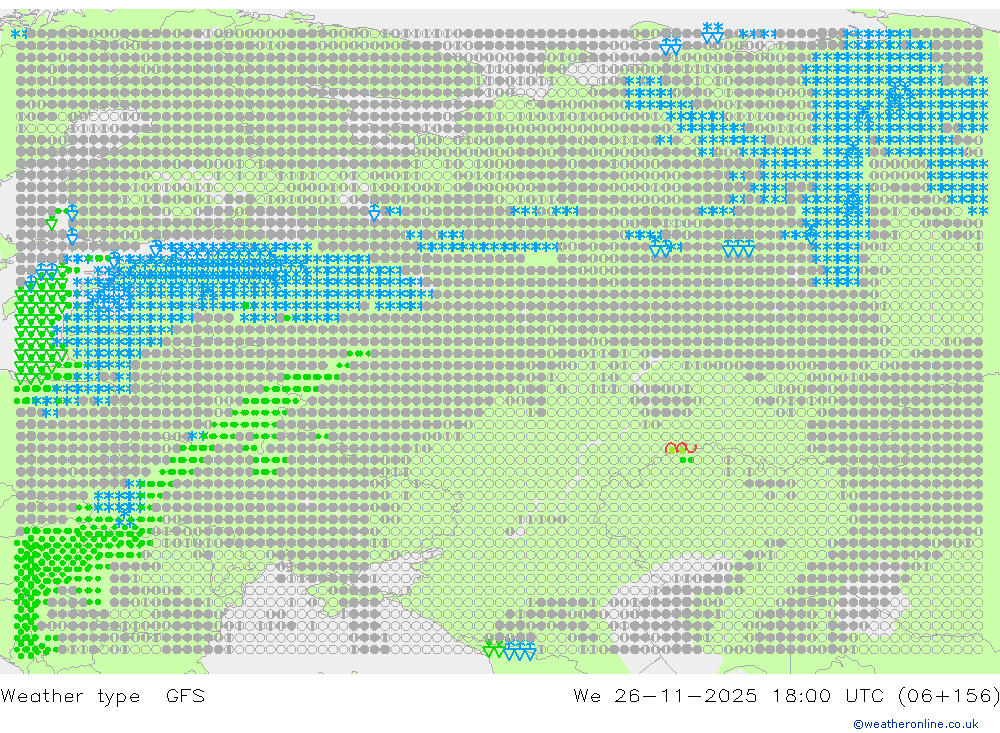
Task: Click the blue snow shower triangles at top center
Action: click(x=712, y=33)
